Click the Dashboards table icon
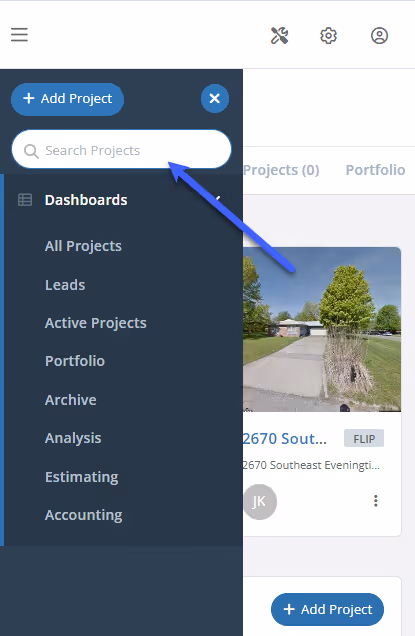The height and width of the screenshot is (636, 415). pyautogui.click(x=25, y=200)
